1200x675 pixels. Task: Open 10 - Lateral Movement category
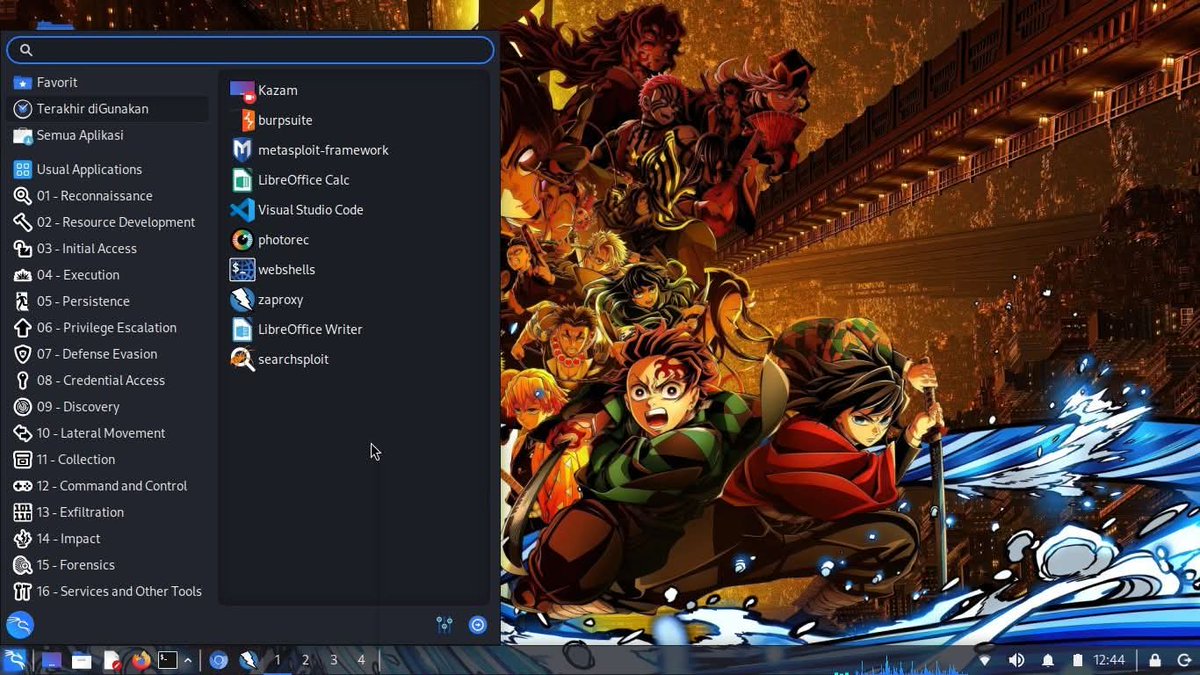[109, 433]
